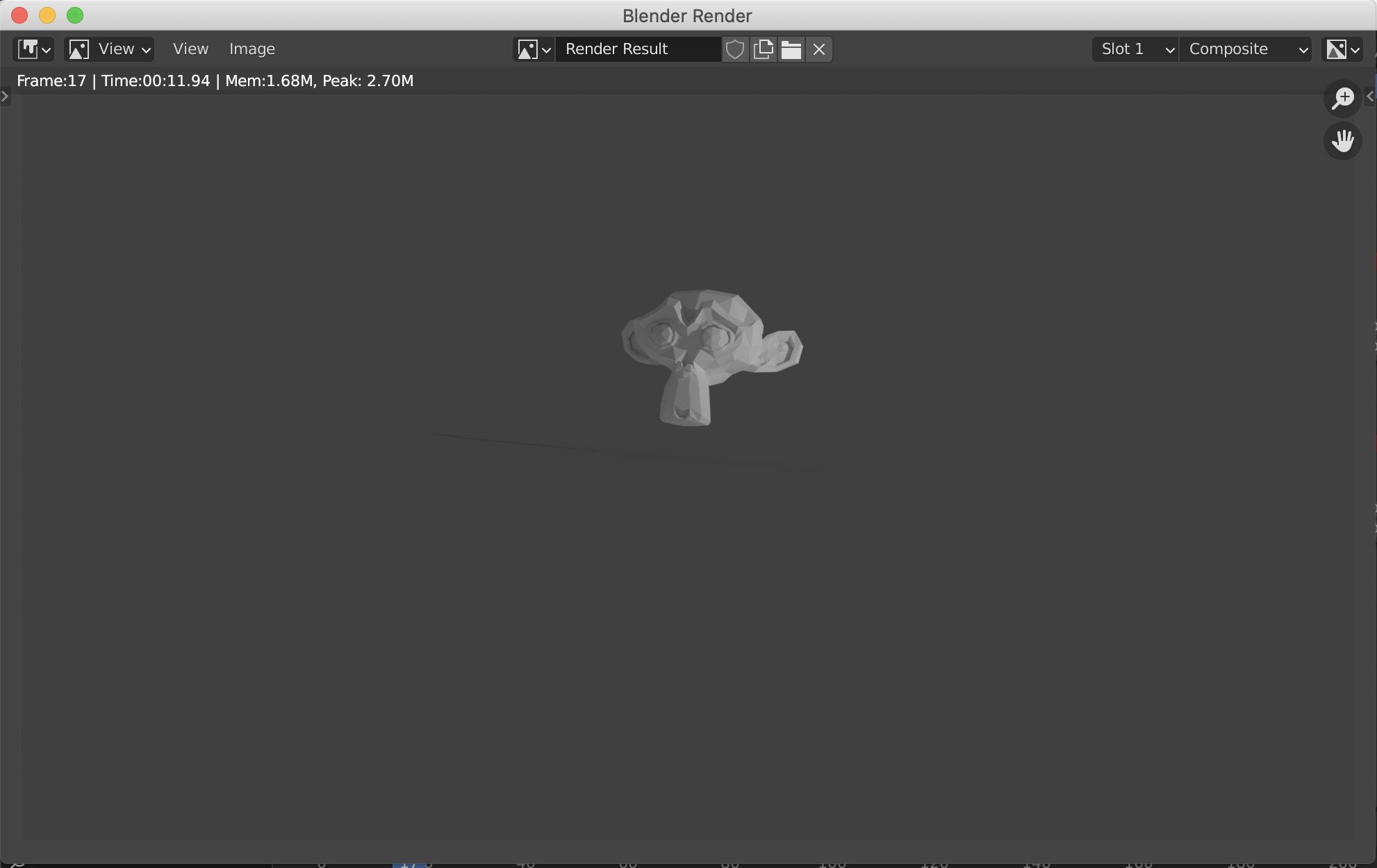This screenshot has height=868, width=1377.
Task: Click the Render Result name field
Action: [638, 49]
